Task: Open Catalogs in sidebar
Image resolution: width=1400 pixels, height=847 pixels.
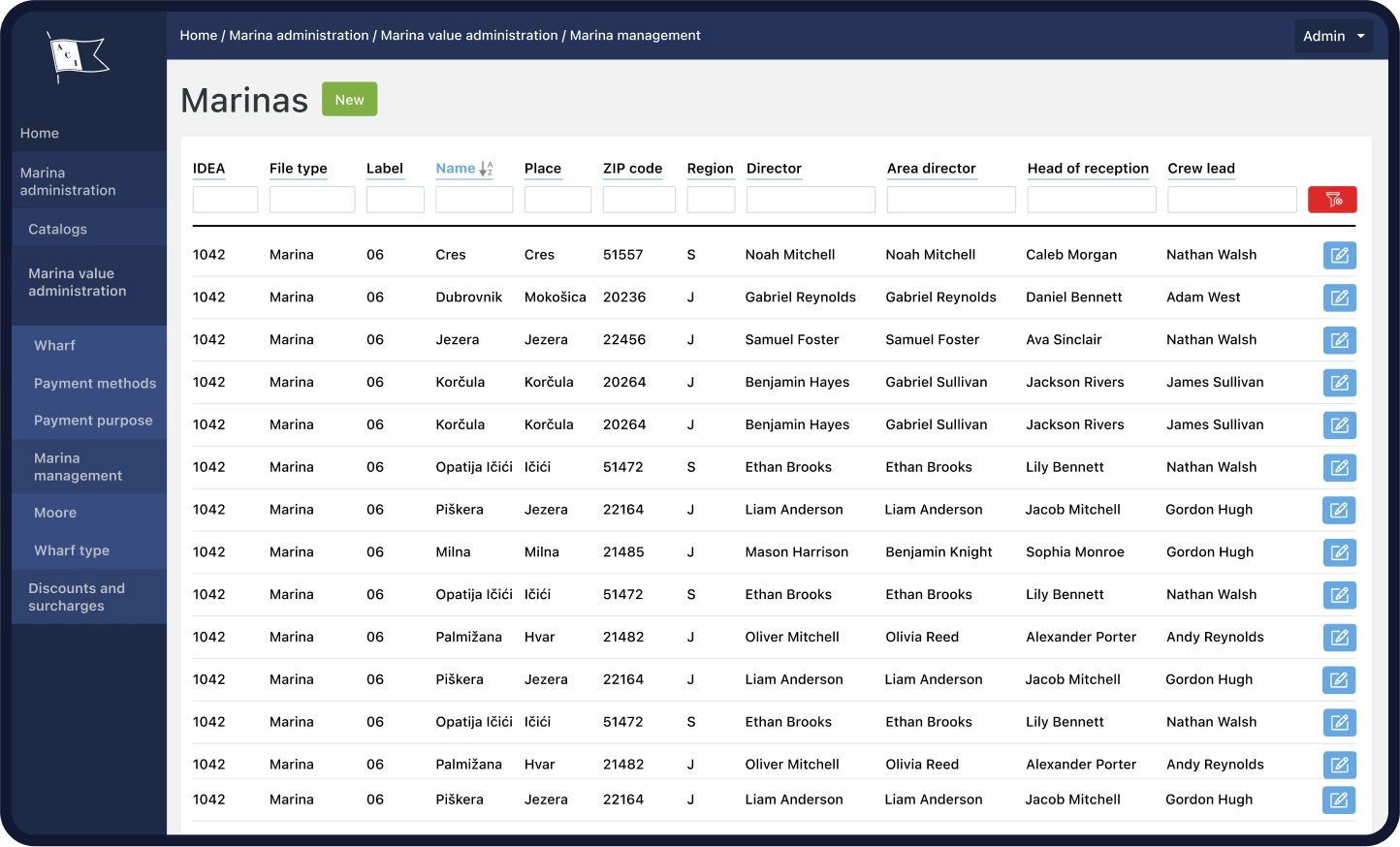Action: pyautogui.click(x=58, y=230)
